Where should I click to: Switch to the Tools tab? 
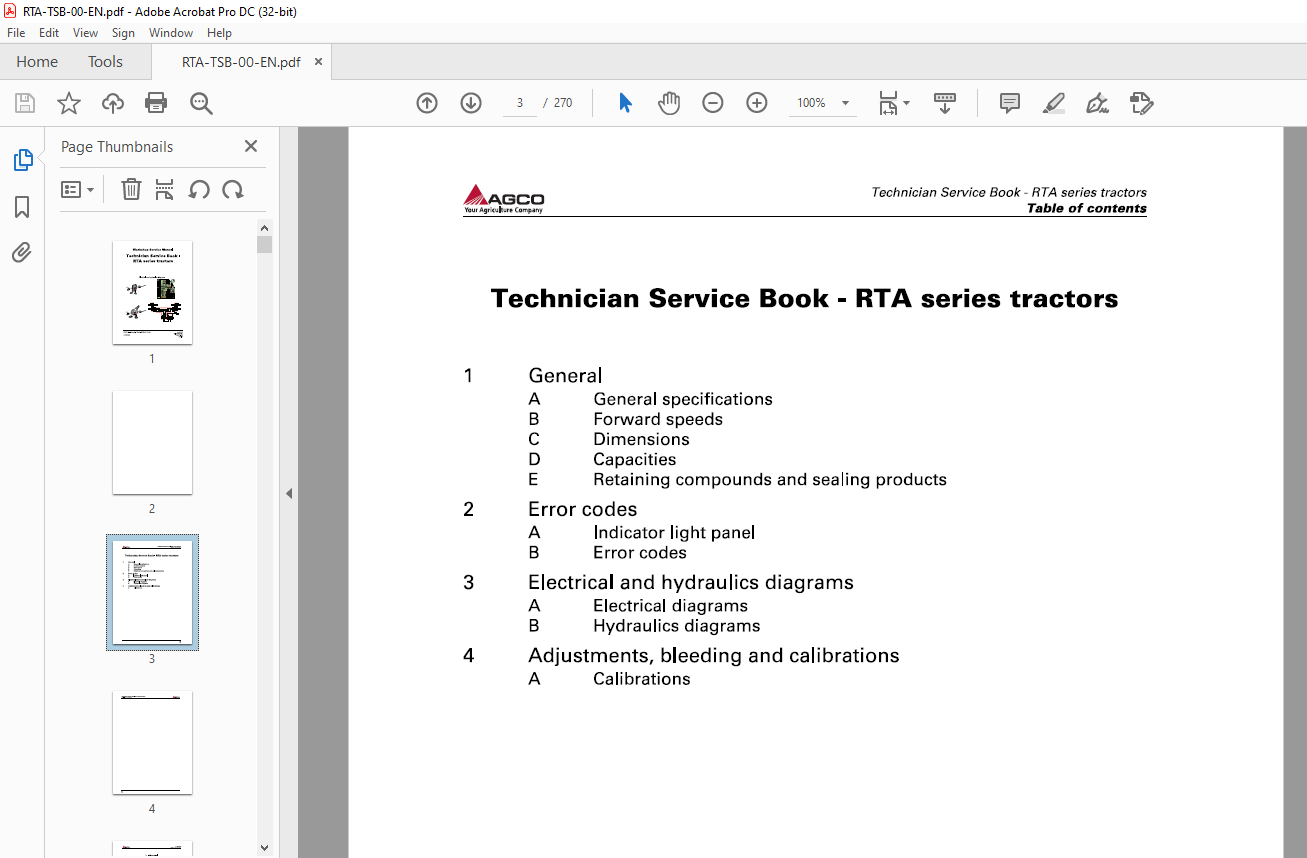click(x=105, y=62)
